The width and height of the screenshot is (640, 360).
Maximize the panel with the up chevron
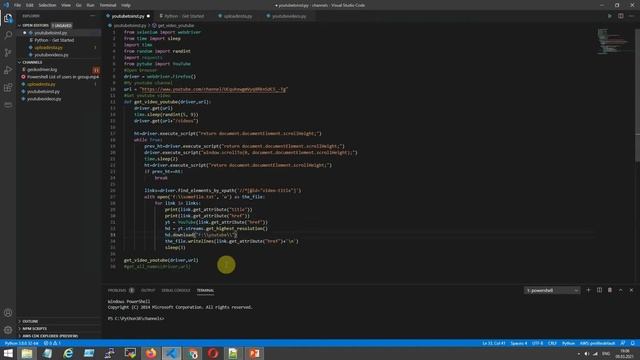pyautogui.click(x=620, y=290)
